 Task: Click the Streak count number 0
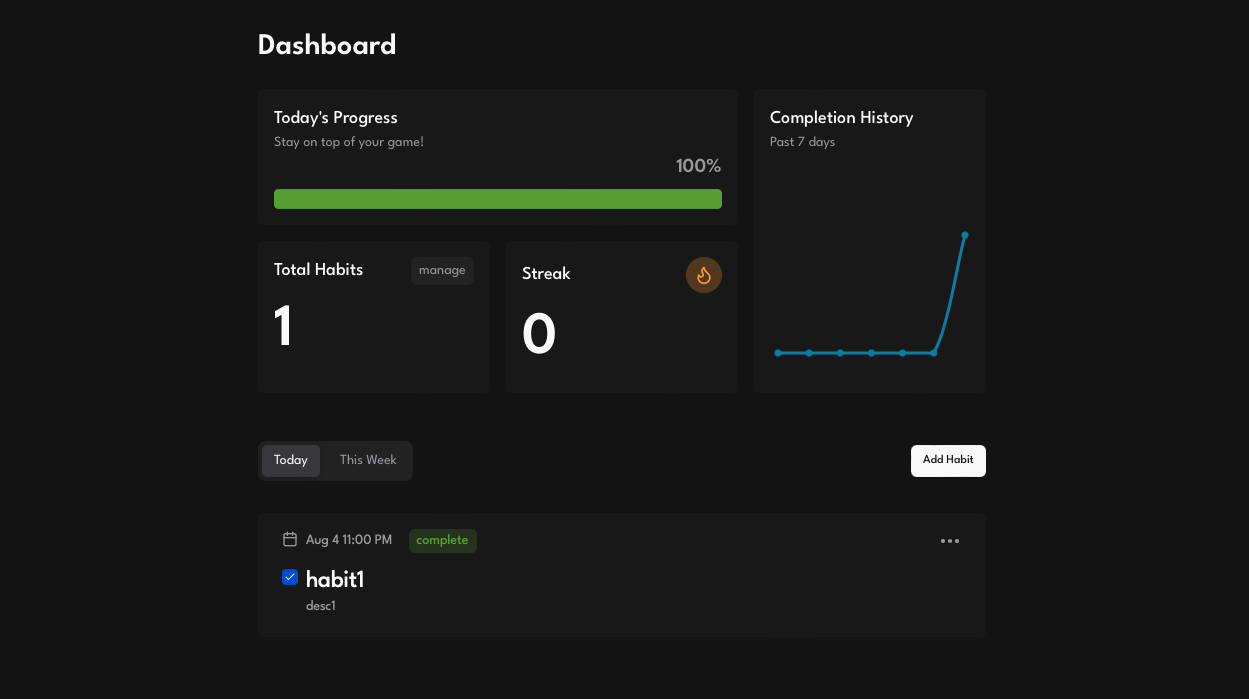(x=539, y=335)
